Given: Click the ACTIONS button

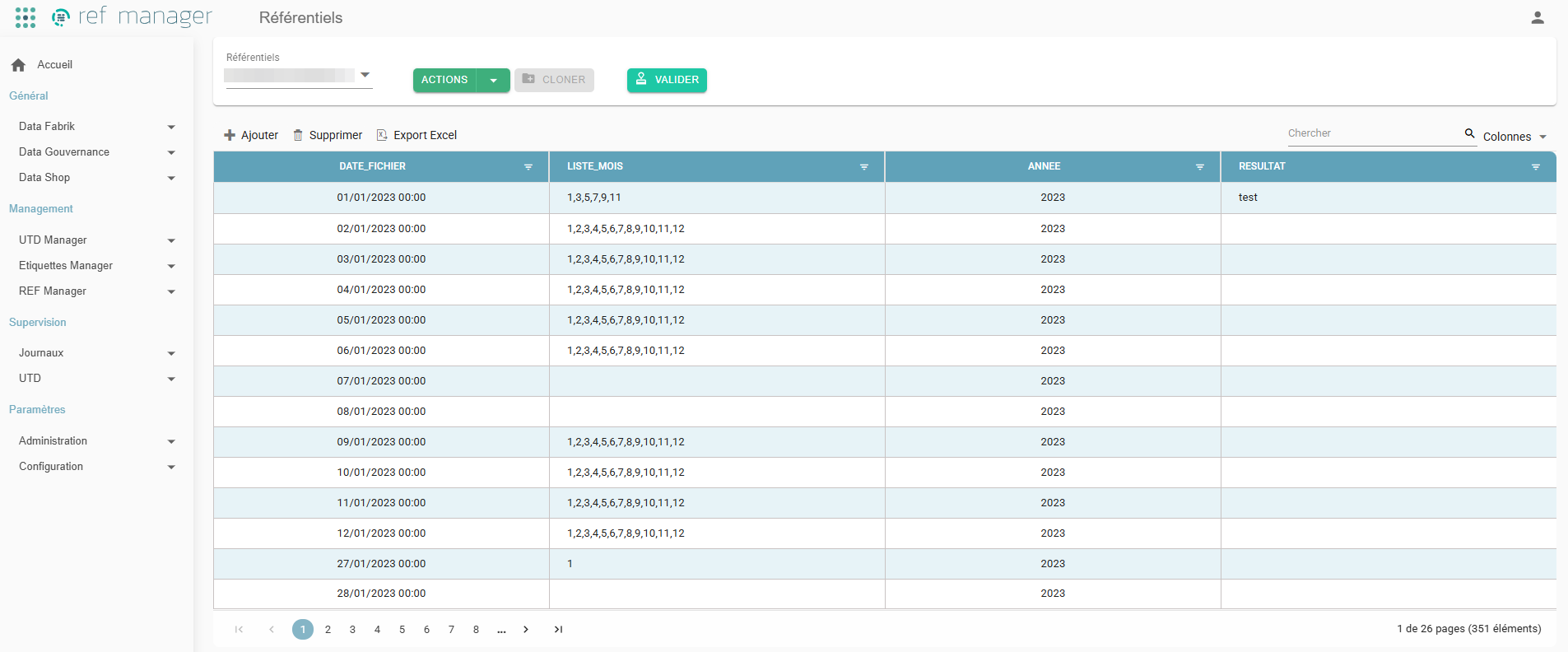Looking at the screenshot, I should pyautogui.click(x=444, y=80).
